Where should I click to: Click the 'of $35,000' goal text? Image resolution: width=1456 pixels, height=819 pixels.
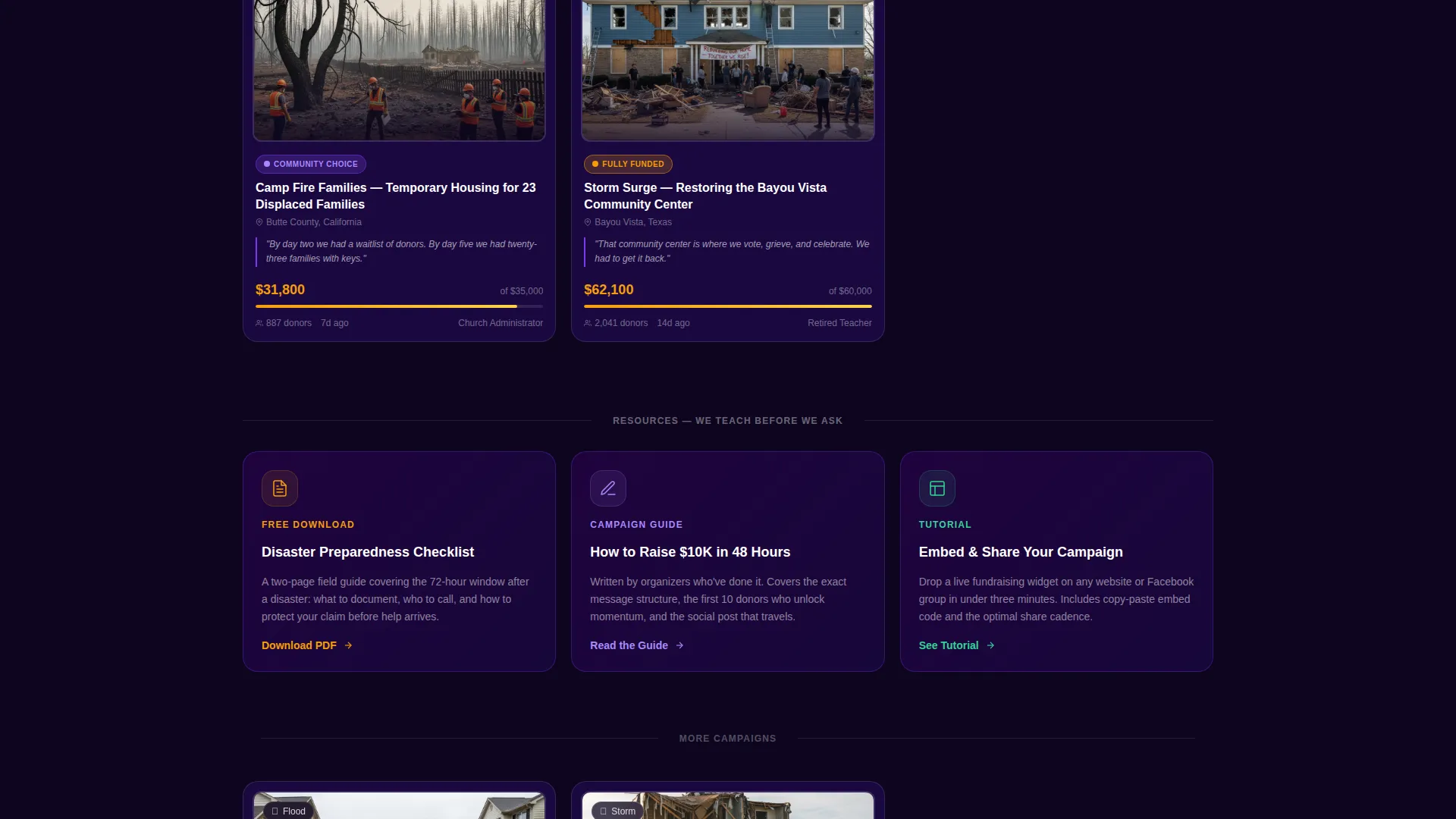pos(522,291)
